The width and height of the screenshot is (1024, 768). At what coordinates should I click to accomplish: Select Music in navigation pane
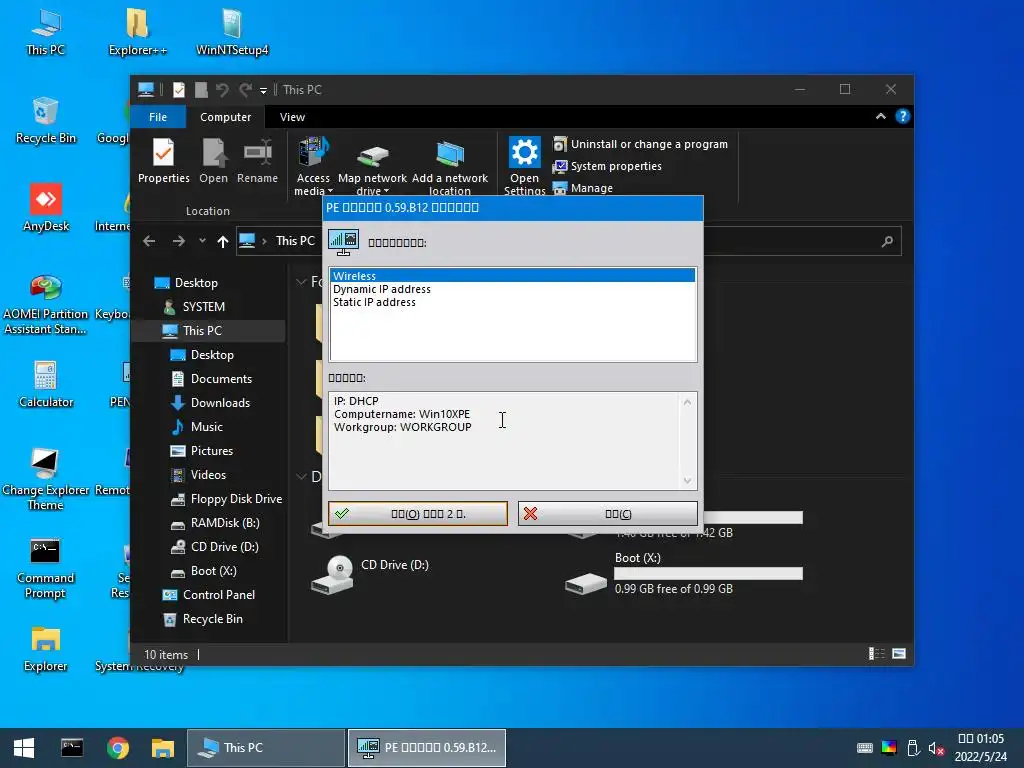pos(206,427)
